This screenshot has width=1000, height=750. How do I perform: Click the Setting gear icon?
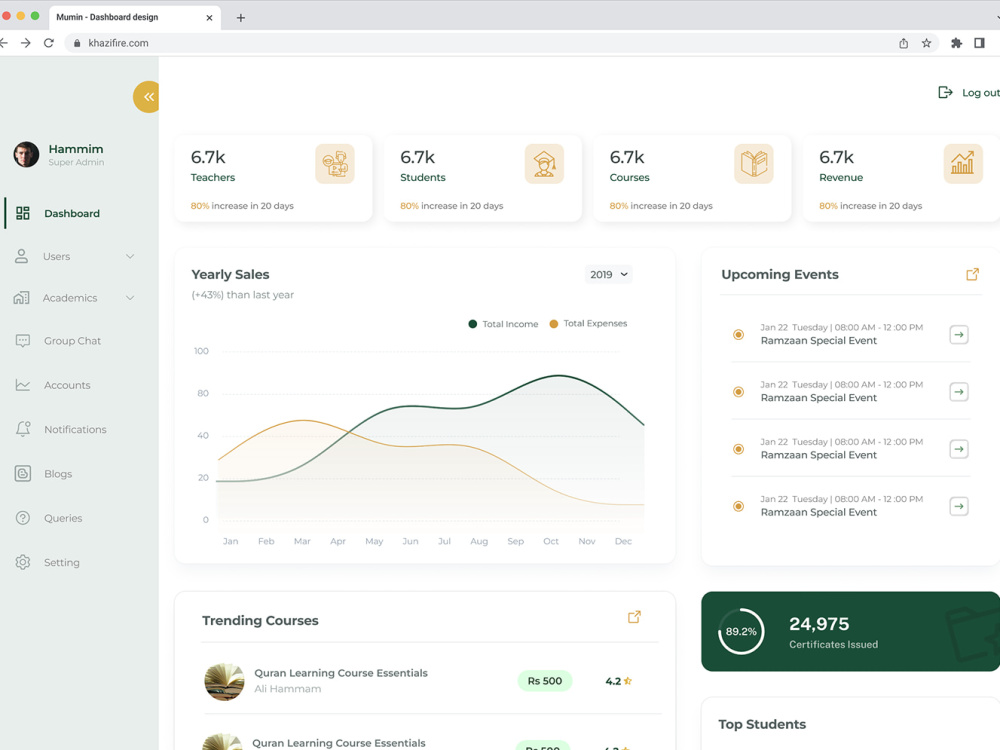(23, 562)
